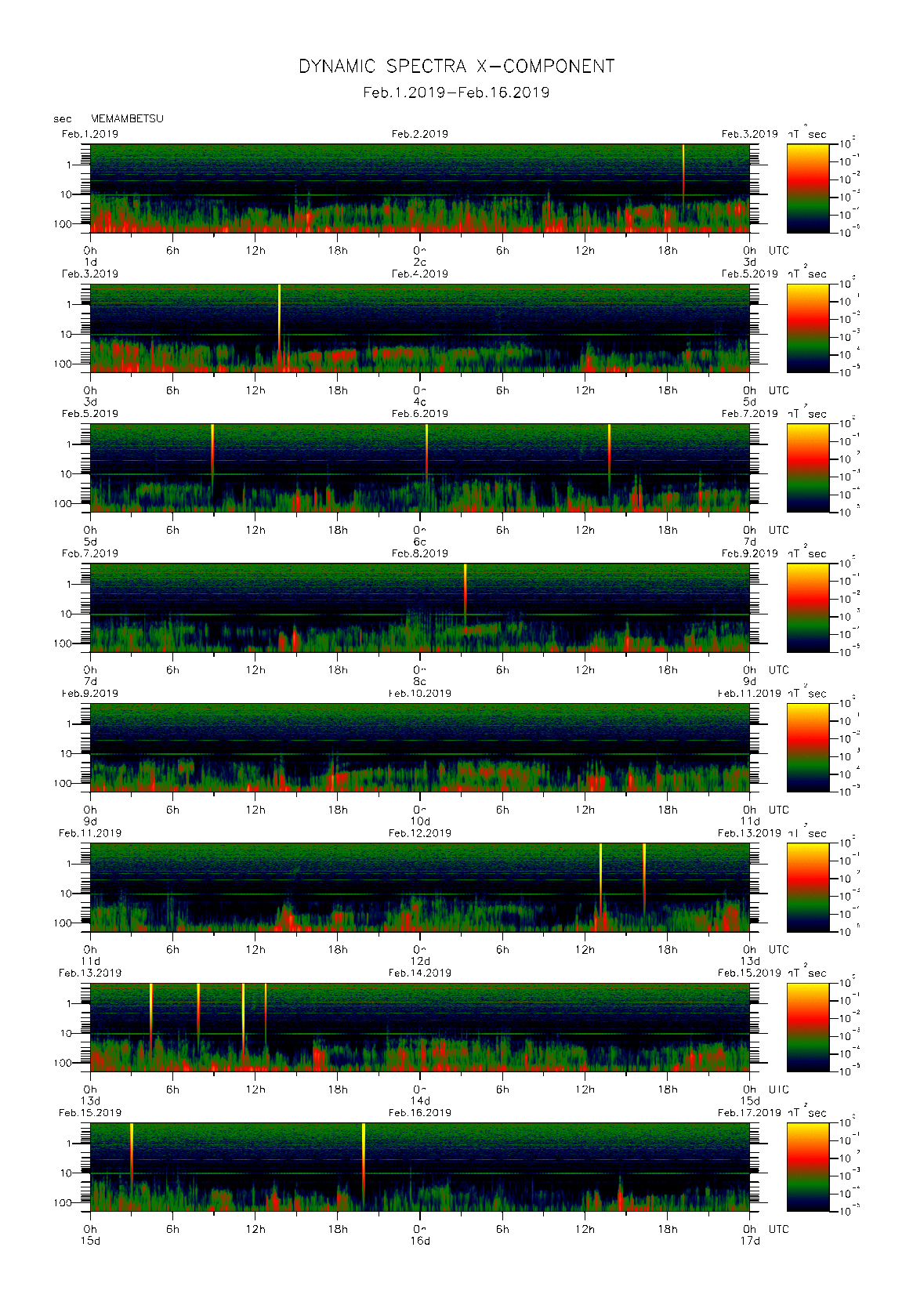Select the rightmost spike in the third spectrogram
Image resolution: width=913 pixels, height=1316 pixels.
(609, 447)
